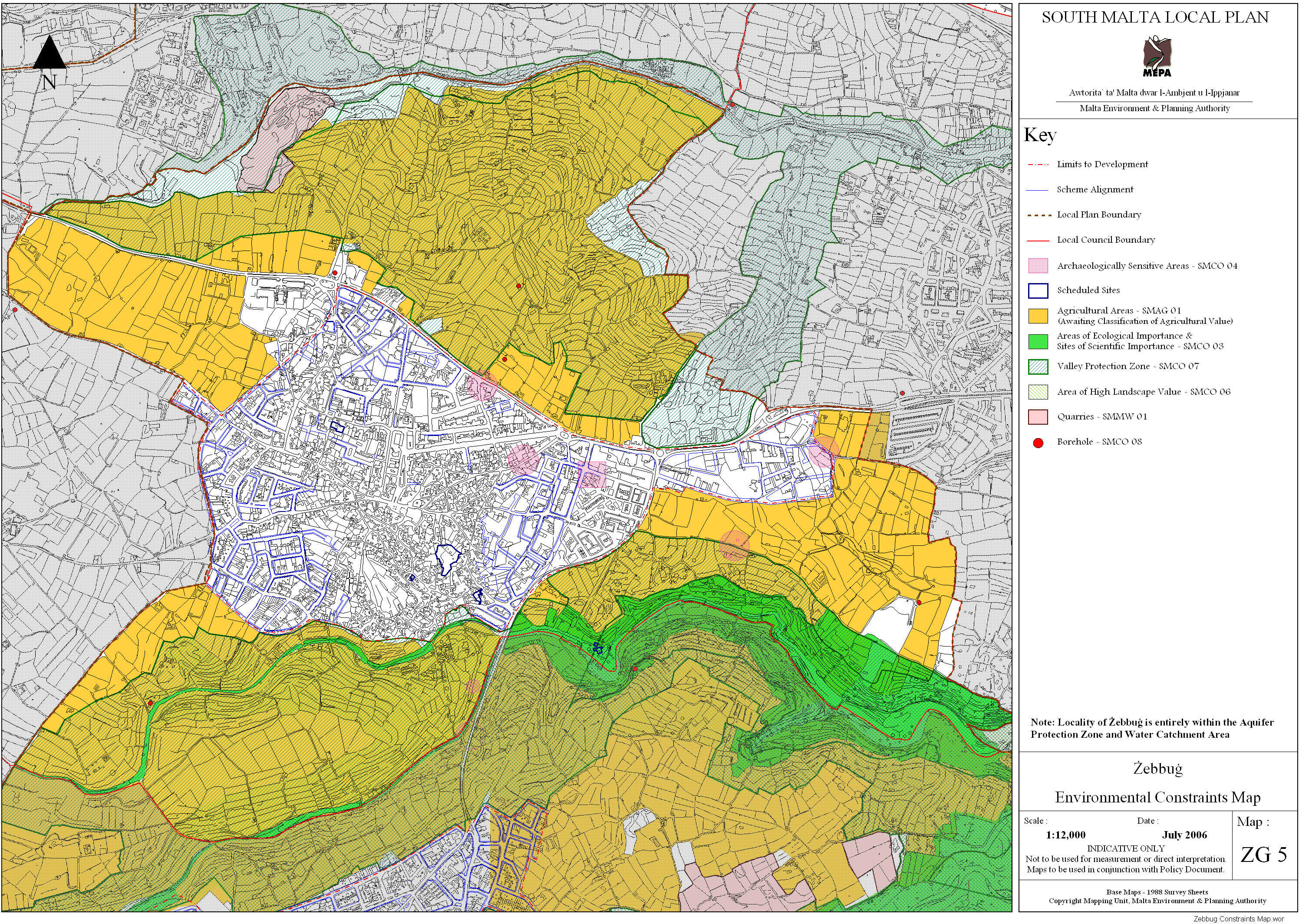The width and height of the screenshot is (1299, 924).
Task: Click 'Base Maps - 1988 Survey Sheets' text
Action: pos(1157,892)
